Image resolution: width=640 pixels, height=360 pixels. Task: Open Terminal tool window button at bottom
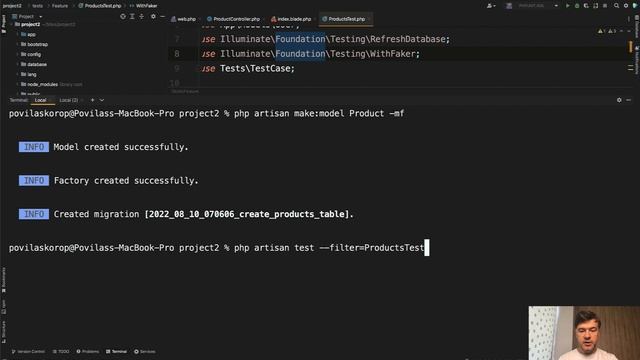(116, 351)
